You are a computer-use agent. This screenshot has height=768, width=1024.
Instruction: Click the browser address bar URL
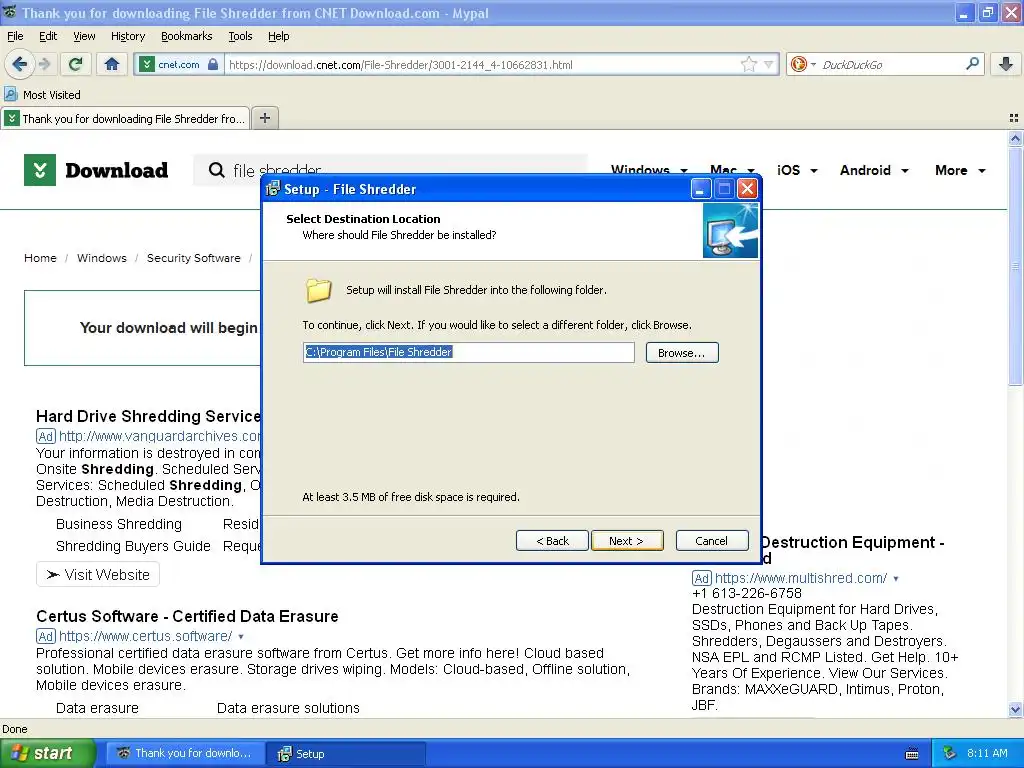click(x=401, y=65)
